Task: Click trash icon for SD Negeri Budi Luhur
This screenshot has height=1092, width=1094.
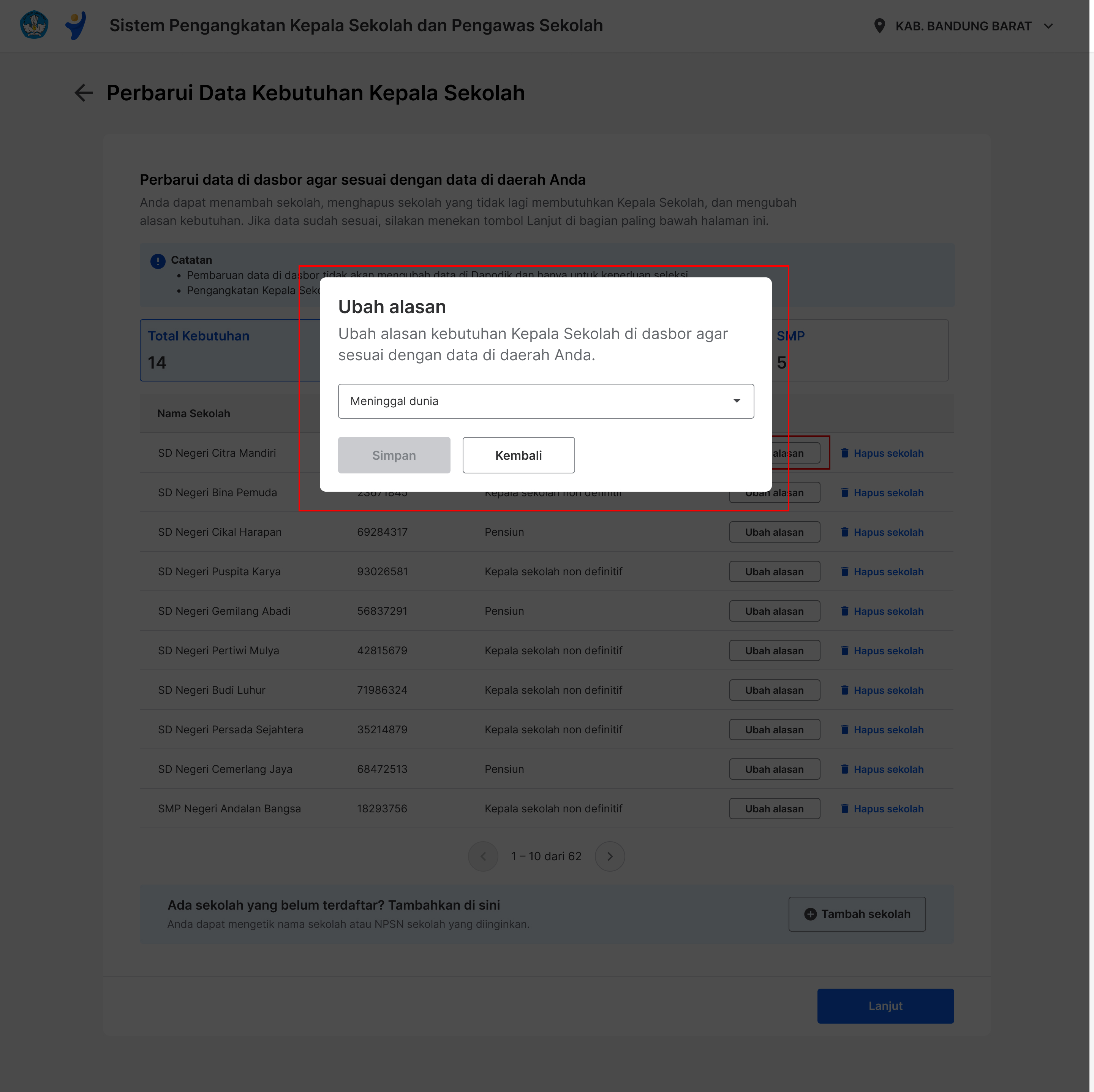Action: [844, 690]
